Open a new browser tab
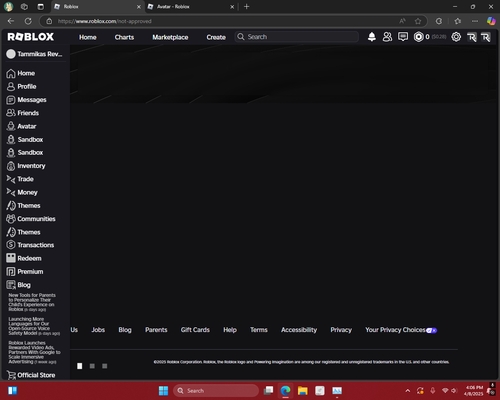 (247, 7)
